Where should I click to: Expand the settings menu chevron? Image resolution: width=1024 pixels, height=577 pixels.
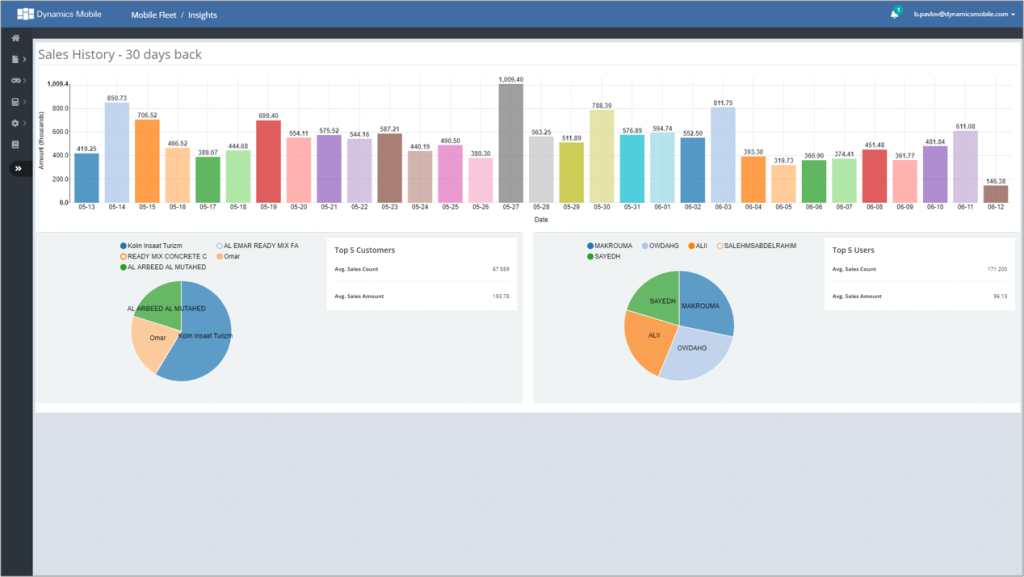point(25,123)
